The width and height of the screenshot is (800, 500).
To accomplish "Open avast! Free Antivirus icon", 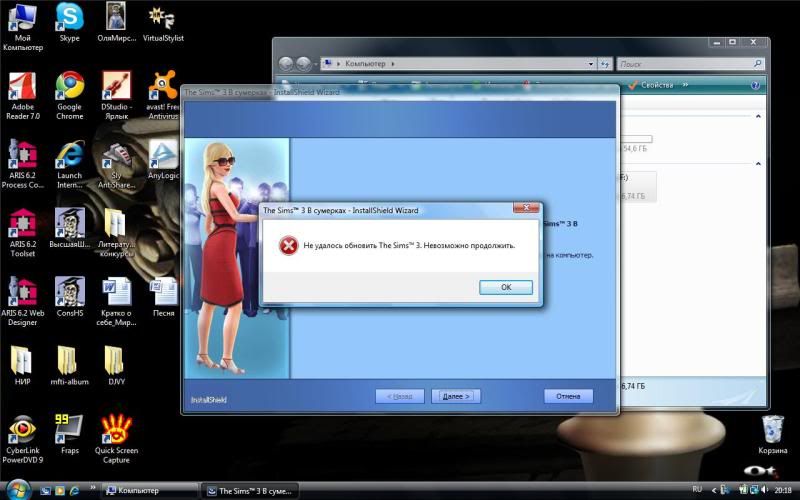I will [163, 96].
